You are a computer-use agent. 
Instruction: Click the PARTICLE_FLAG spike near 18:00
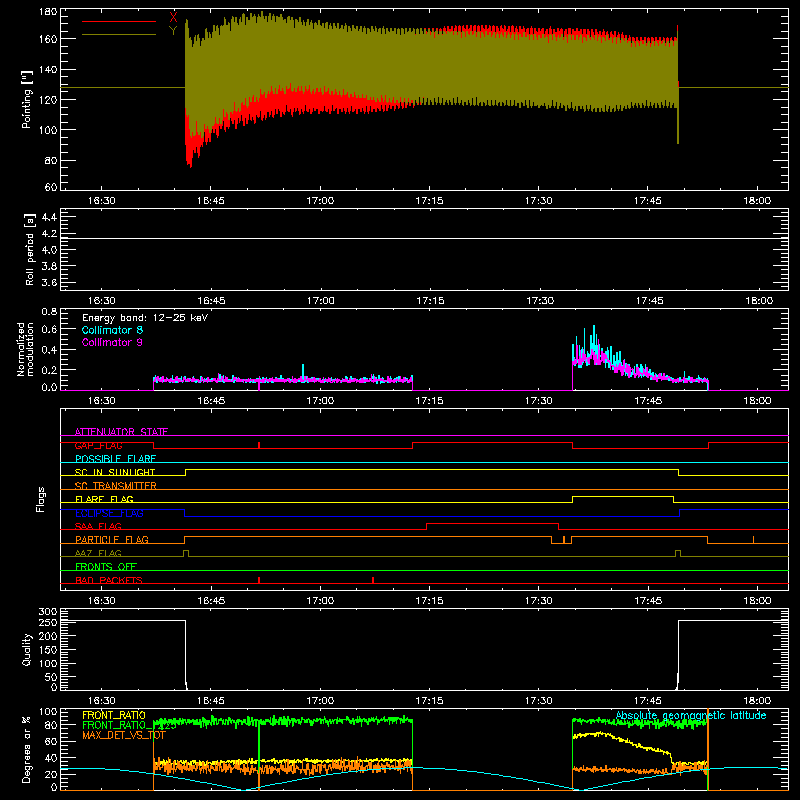tap(754, 540)
